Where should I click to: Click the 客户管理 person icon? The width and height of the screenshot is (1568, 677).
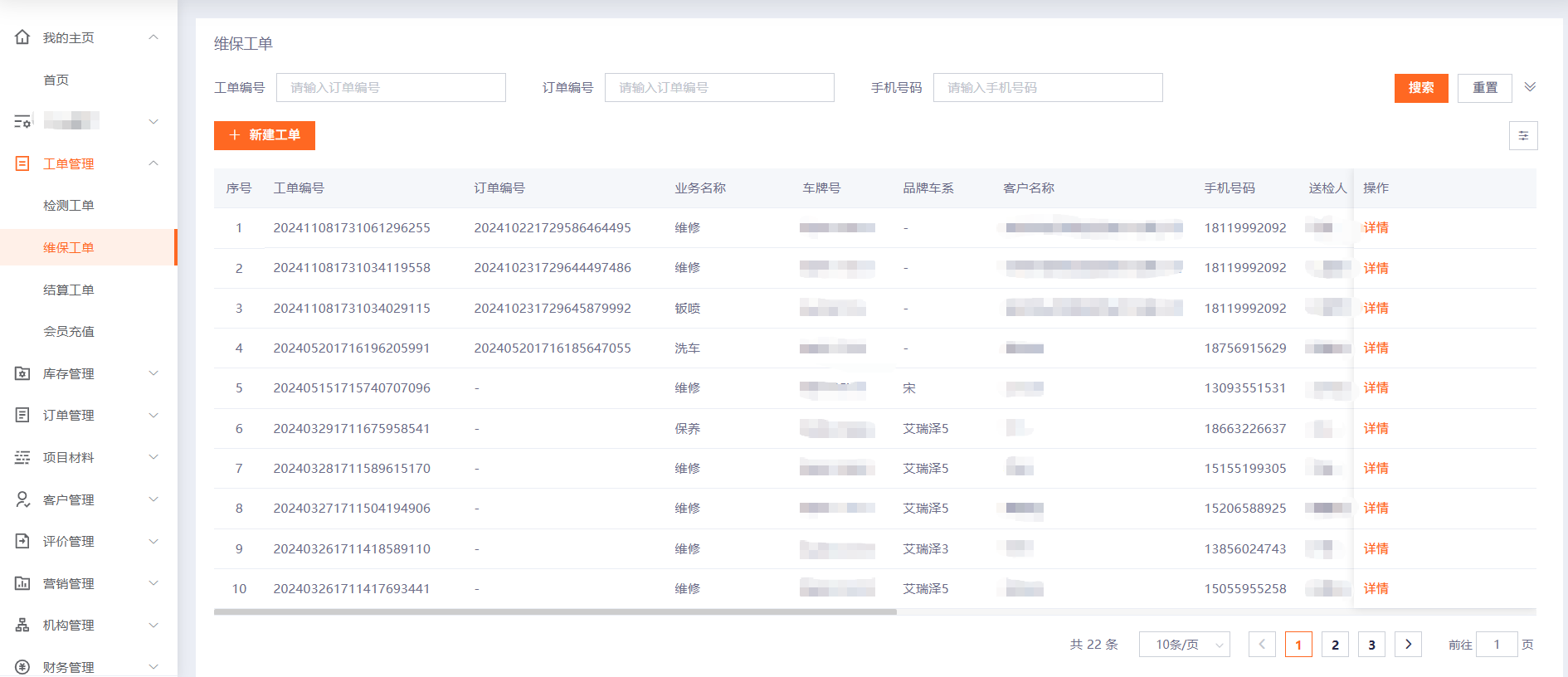[x=22, y=499]
